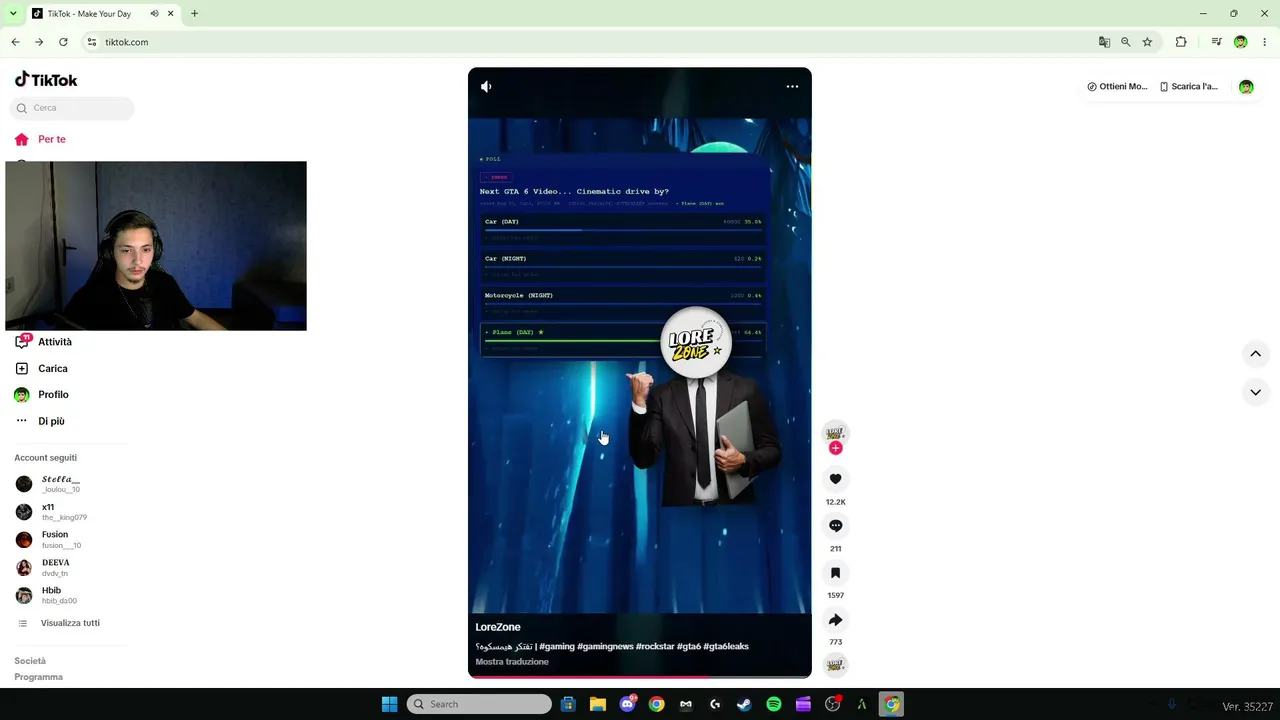Click the Cerca search field
Viewport: 1280px width, 720px height.
click(x=72, y=108)
